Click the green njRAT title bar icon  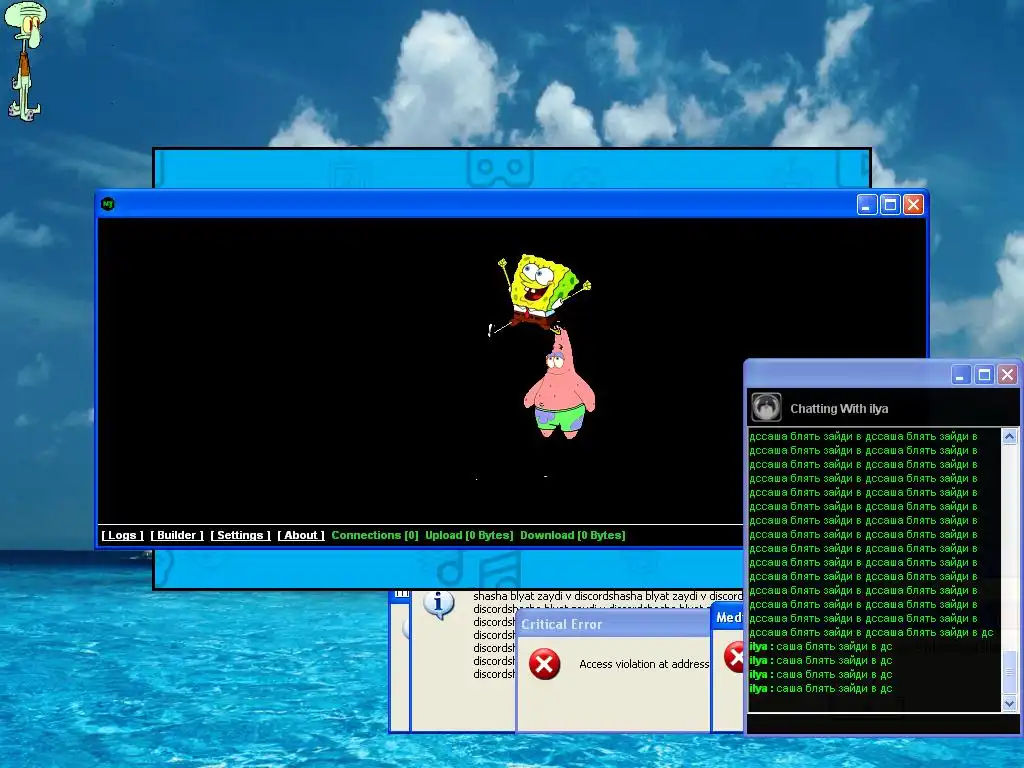coord(108,204)
